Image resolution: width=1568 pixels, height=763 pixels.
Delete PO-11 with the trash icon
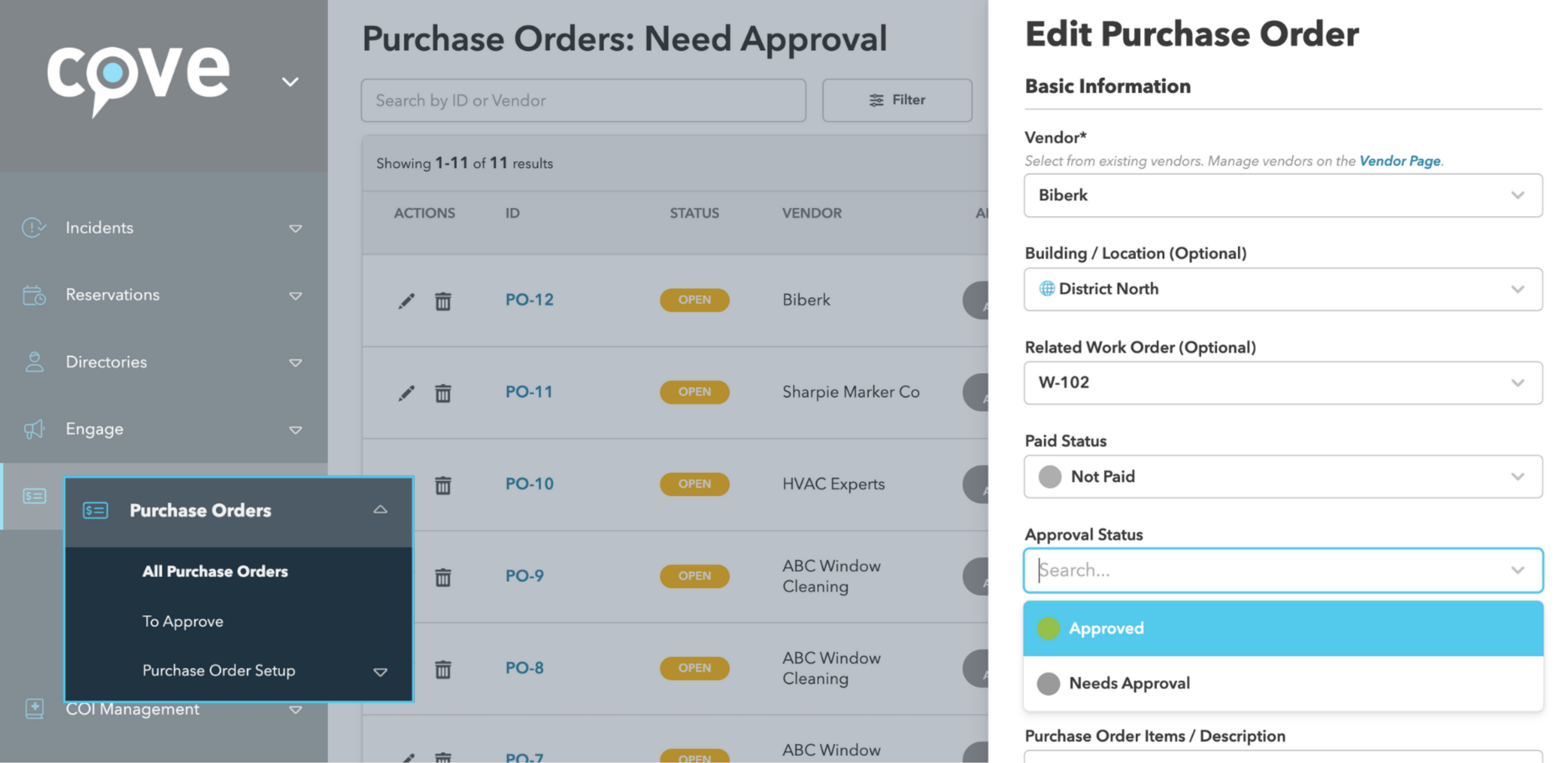443,393
